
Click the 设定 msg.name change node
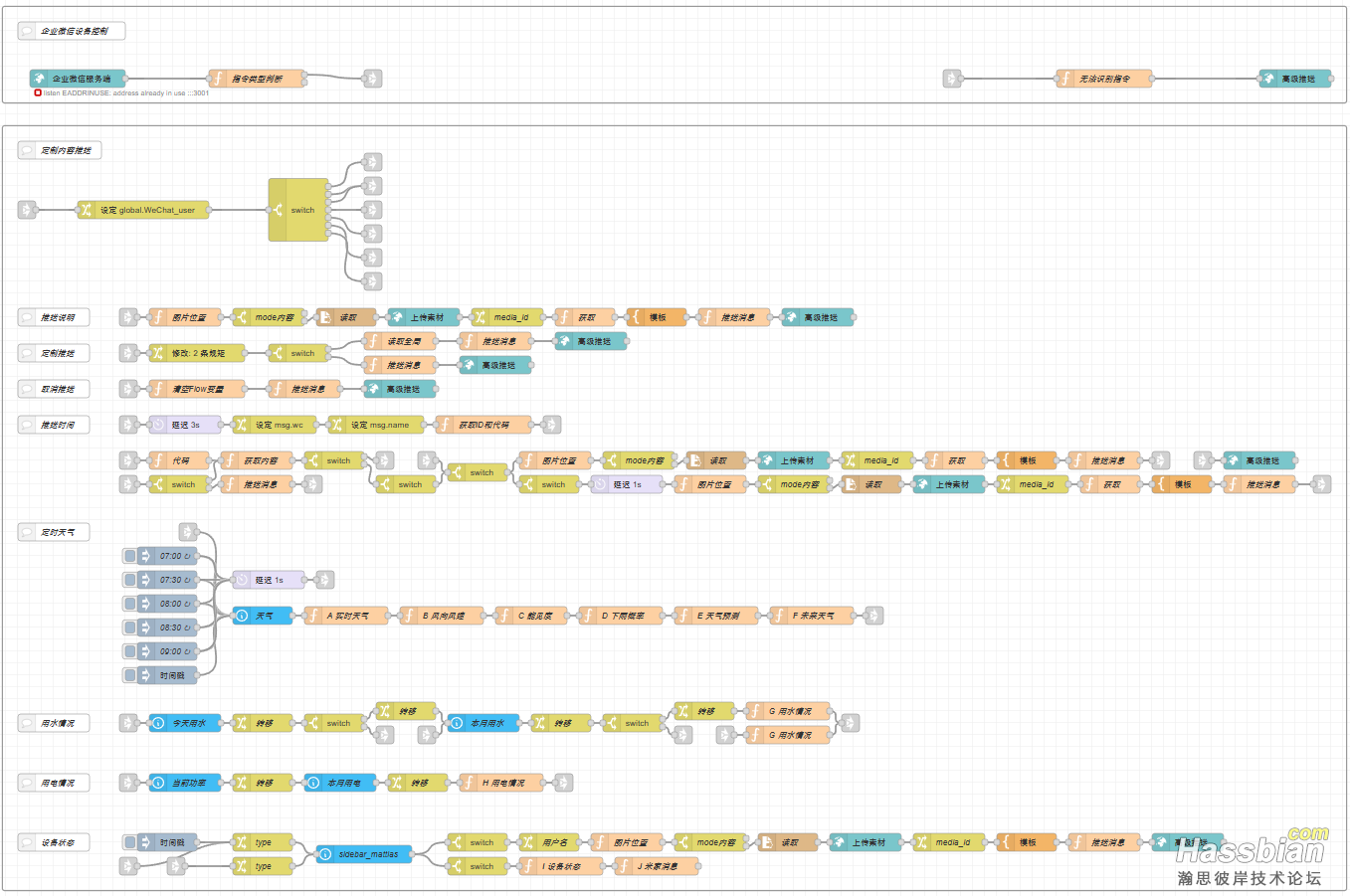pyautogui.click(x=376, y=425)
